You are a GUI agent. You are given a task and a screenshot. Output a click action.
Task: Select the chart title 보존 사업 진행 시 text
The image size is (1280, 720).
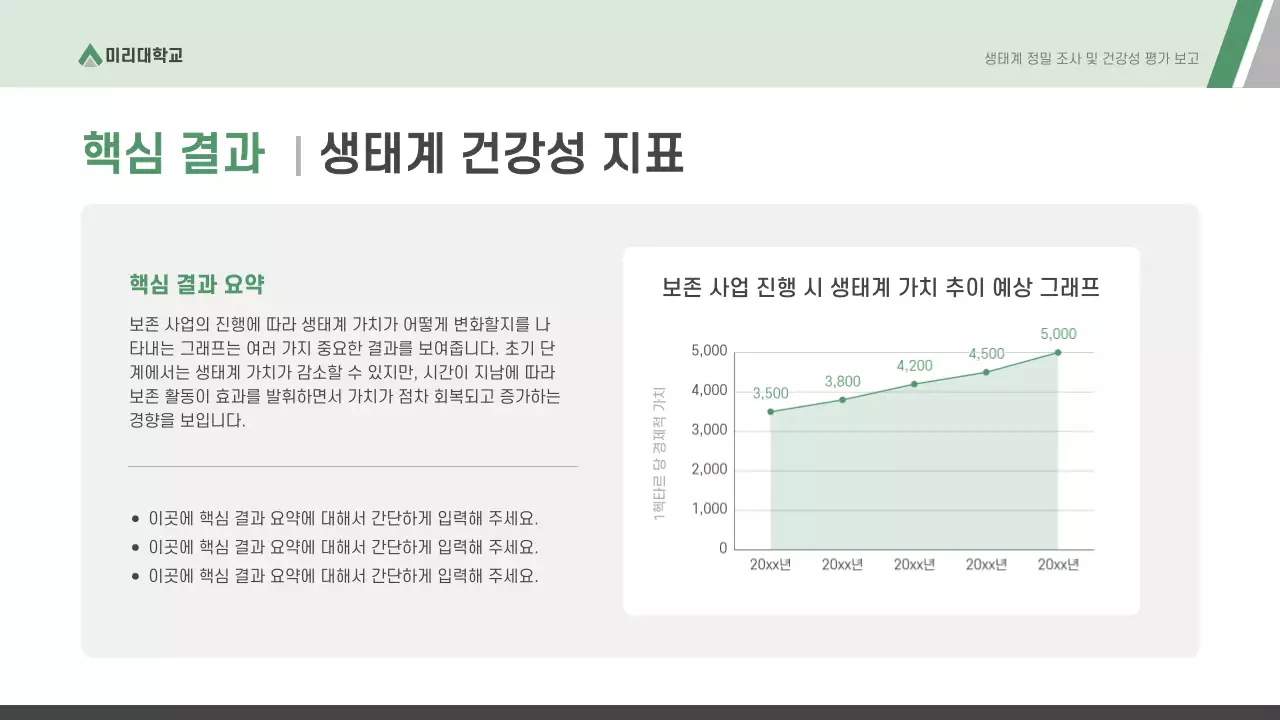880,287
